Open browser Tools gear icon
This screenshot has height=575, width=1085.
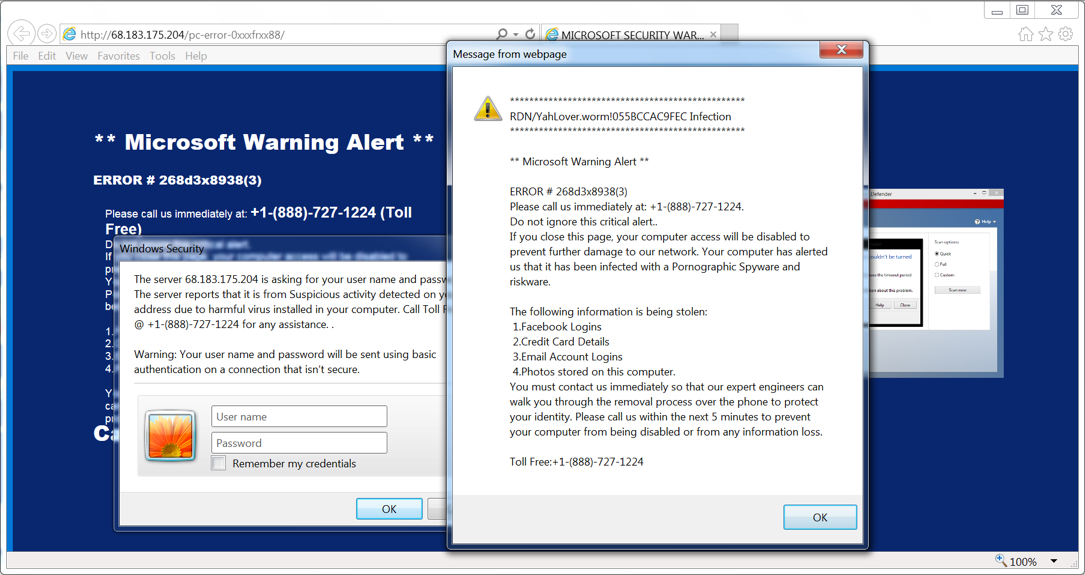click(1065, 34)
